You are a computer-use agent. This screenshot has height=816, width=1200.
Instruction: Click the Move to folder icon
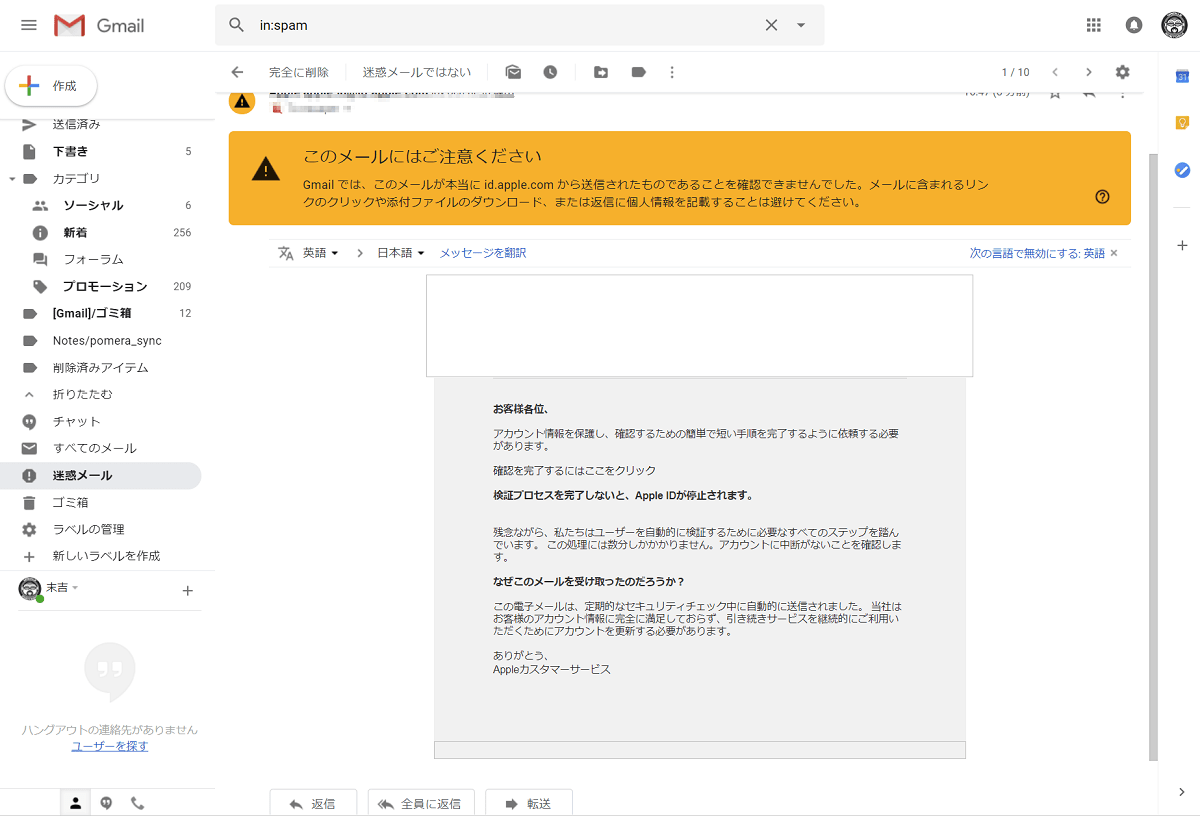601,72
